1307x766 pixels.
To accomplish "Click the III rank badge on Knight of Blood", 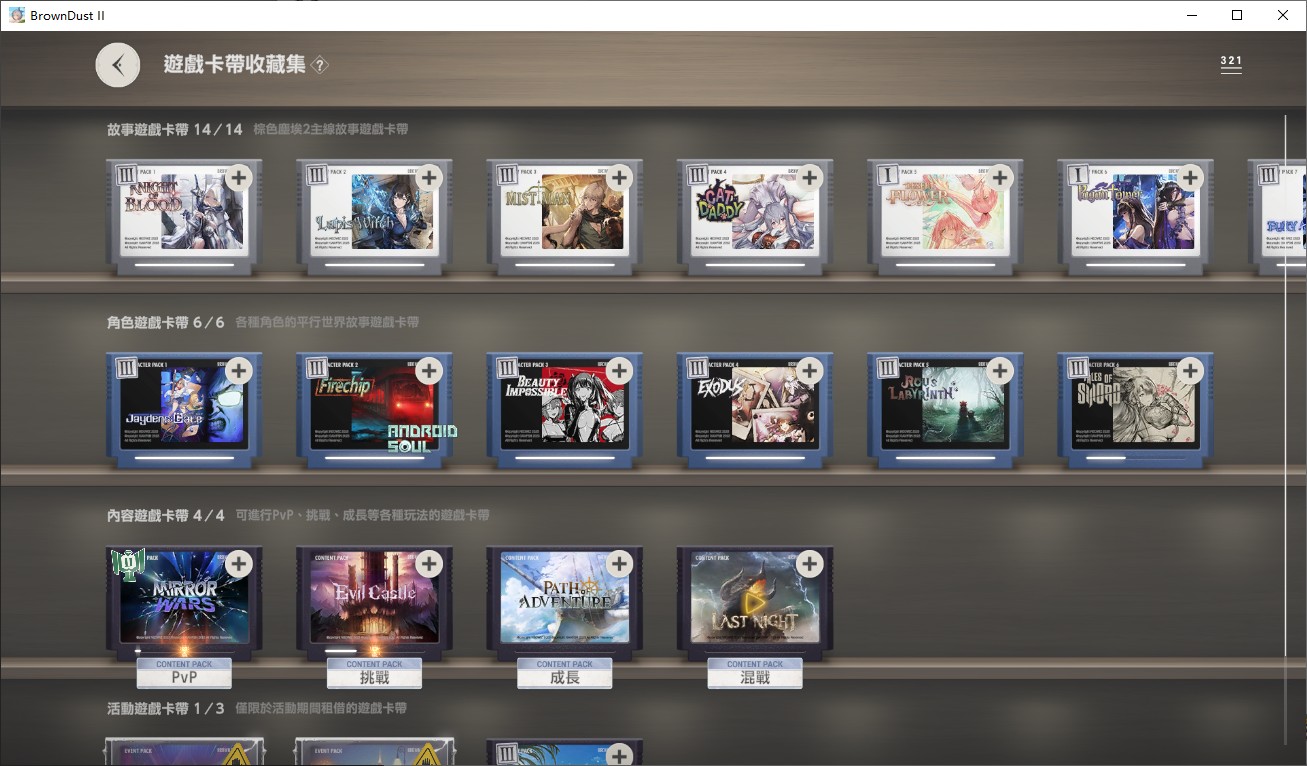I will coord(127,175).
